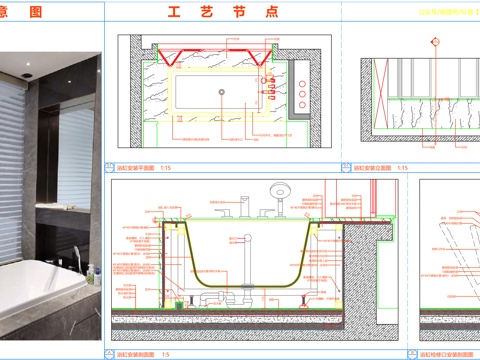Click the tall faucet spout in section drawing
480x360 pixels.
pyautogui.click(x=245, y=206)
